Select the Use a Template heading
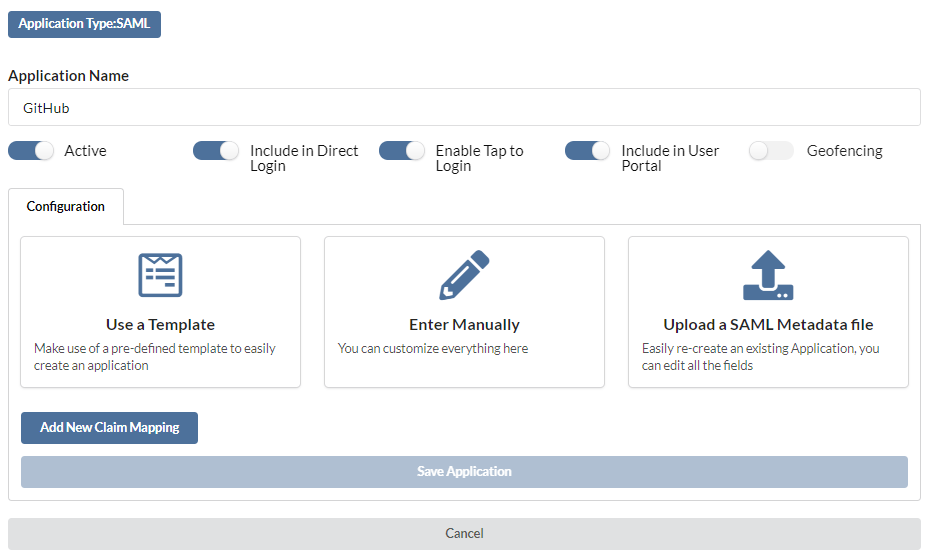927x558 pixels. click(x=160, y=325)
